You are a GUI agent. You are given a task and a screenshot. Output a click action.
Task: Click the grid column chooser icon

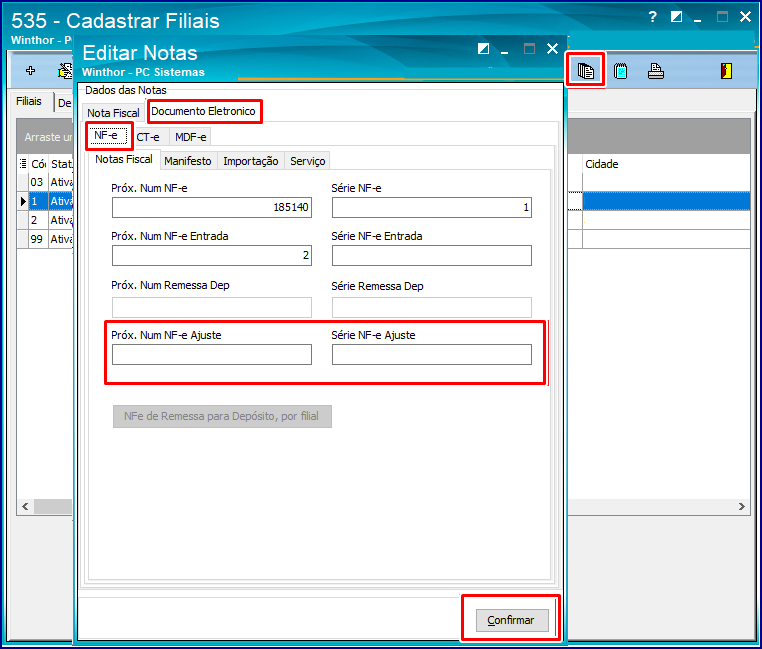point(23,163)
